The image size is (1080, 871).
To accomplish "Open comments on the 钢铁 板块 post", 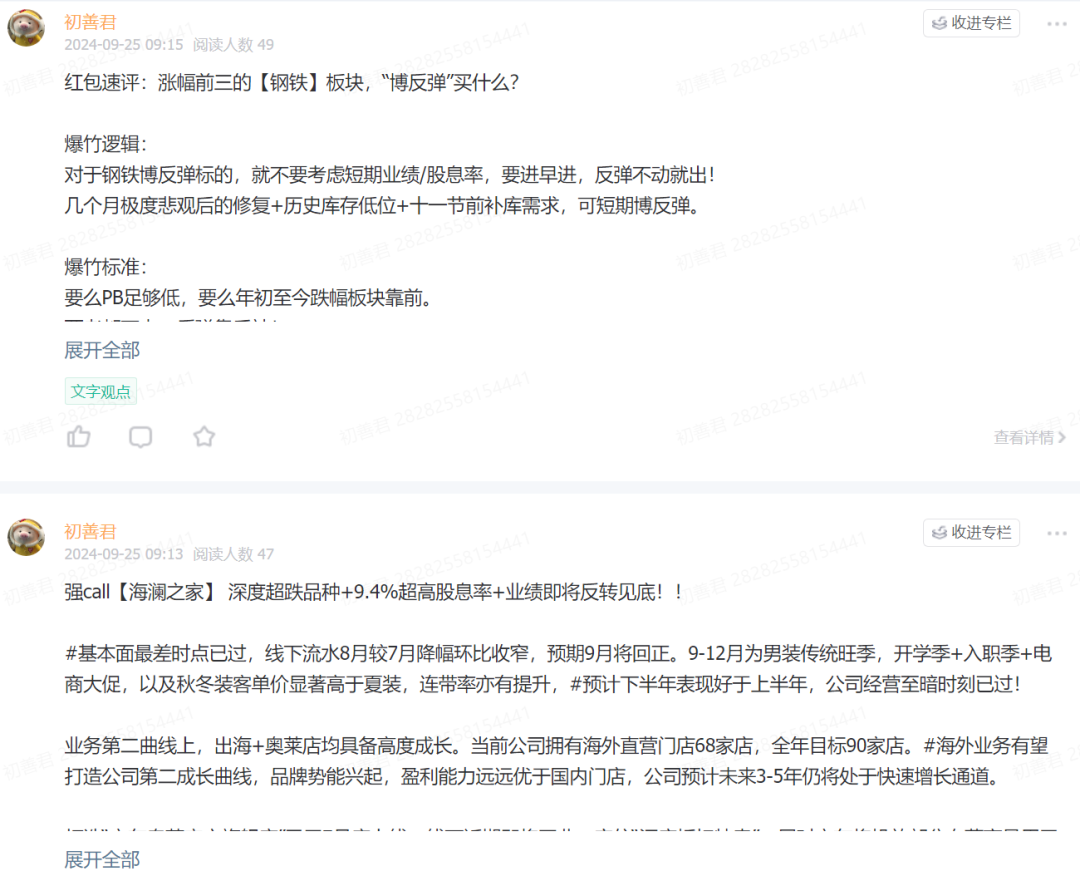I will click(x=141, y=437).
